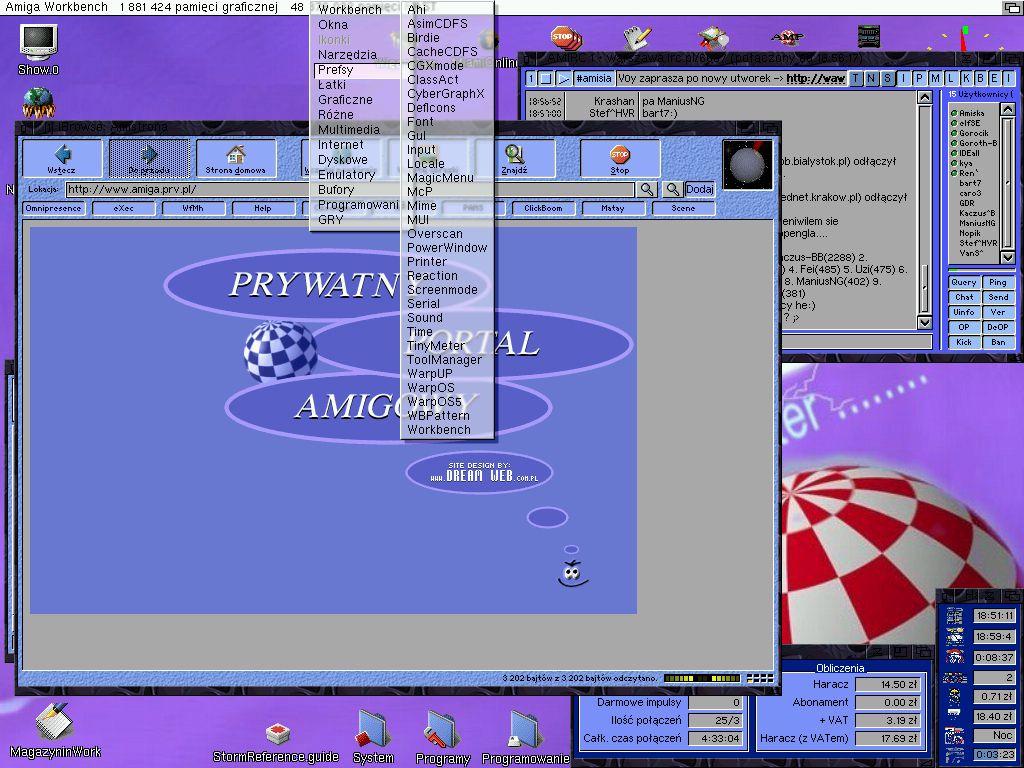Toggle AmIRC channel mode E
The height and width of the screenshot is (768, 1024).
coord(994,78)
